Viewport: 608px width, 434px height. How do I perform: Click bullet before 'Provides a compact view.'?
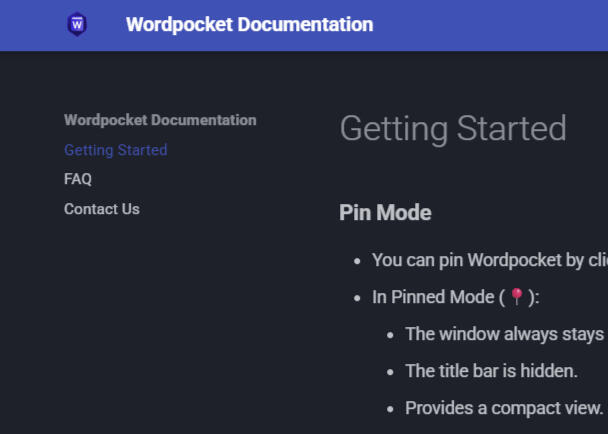[x=391, y=409]
